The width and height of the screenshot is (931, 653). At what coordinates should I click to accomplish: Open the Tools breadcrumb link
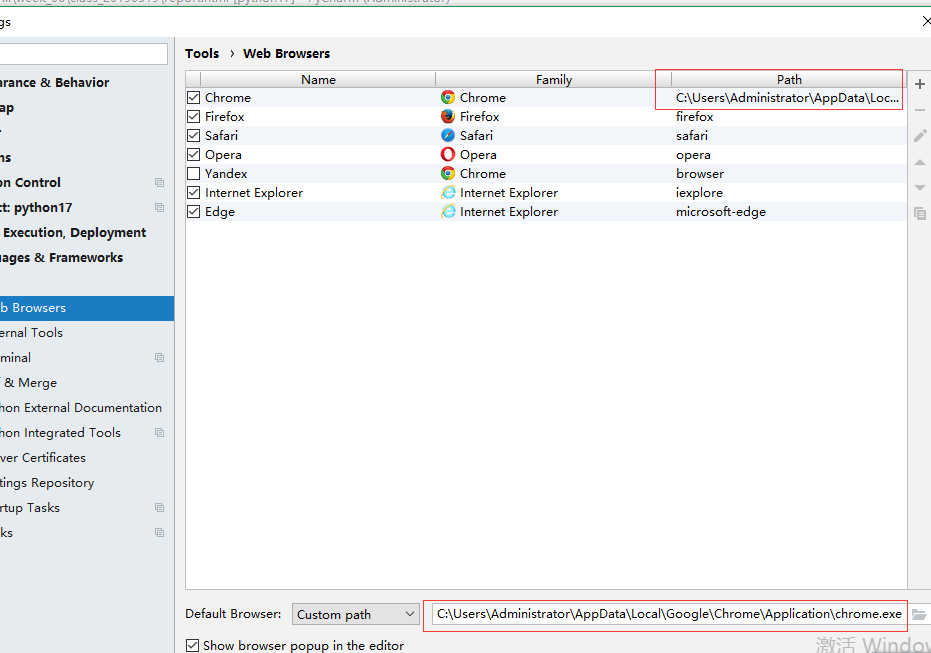(x=202, y=53)
